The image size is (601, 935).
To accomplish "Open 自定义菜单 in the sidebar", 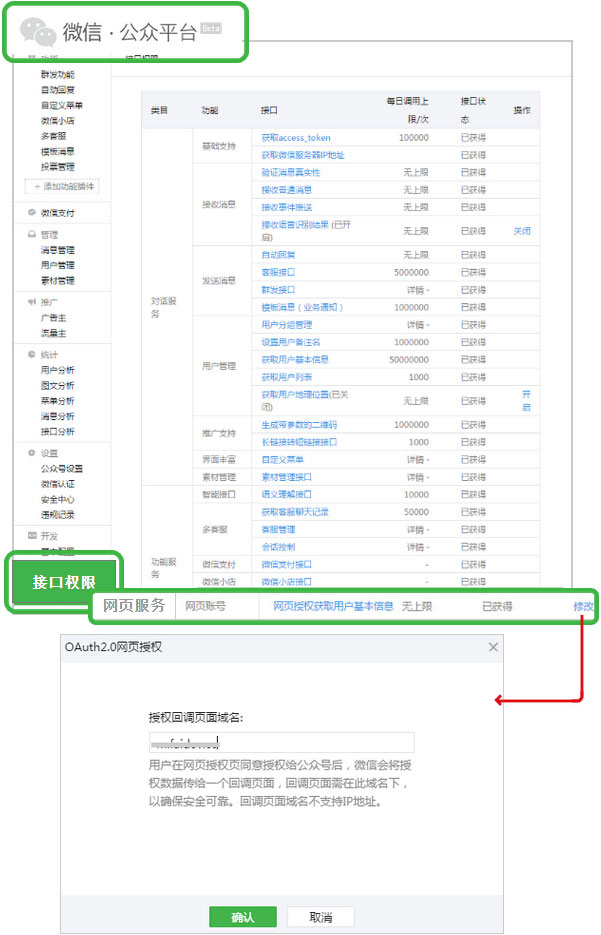I will tap(61, 106).
